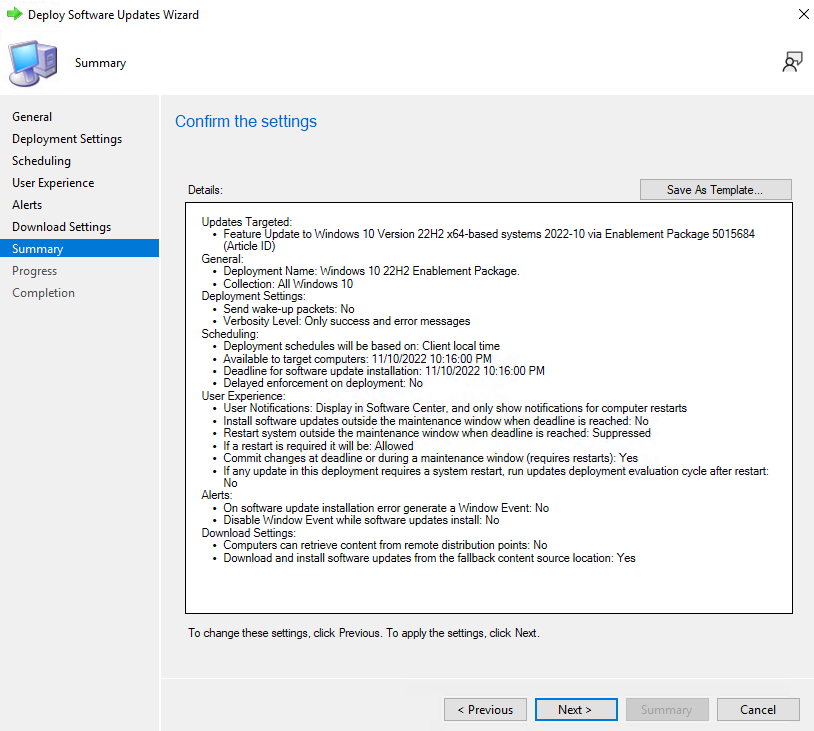Click 'generate a Window Event: No' line

[386, 508]
